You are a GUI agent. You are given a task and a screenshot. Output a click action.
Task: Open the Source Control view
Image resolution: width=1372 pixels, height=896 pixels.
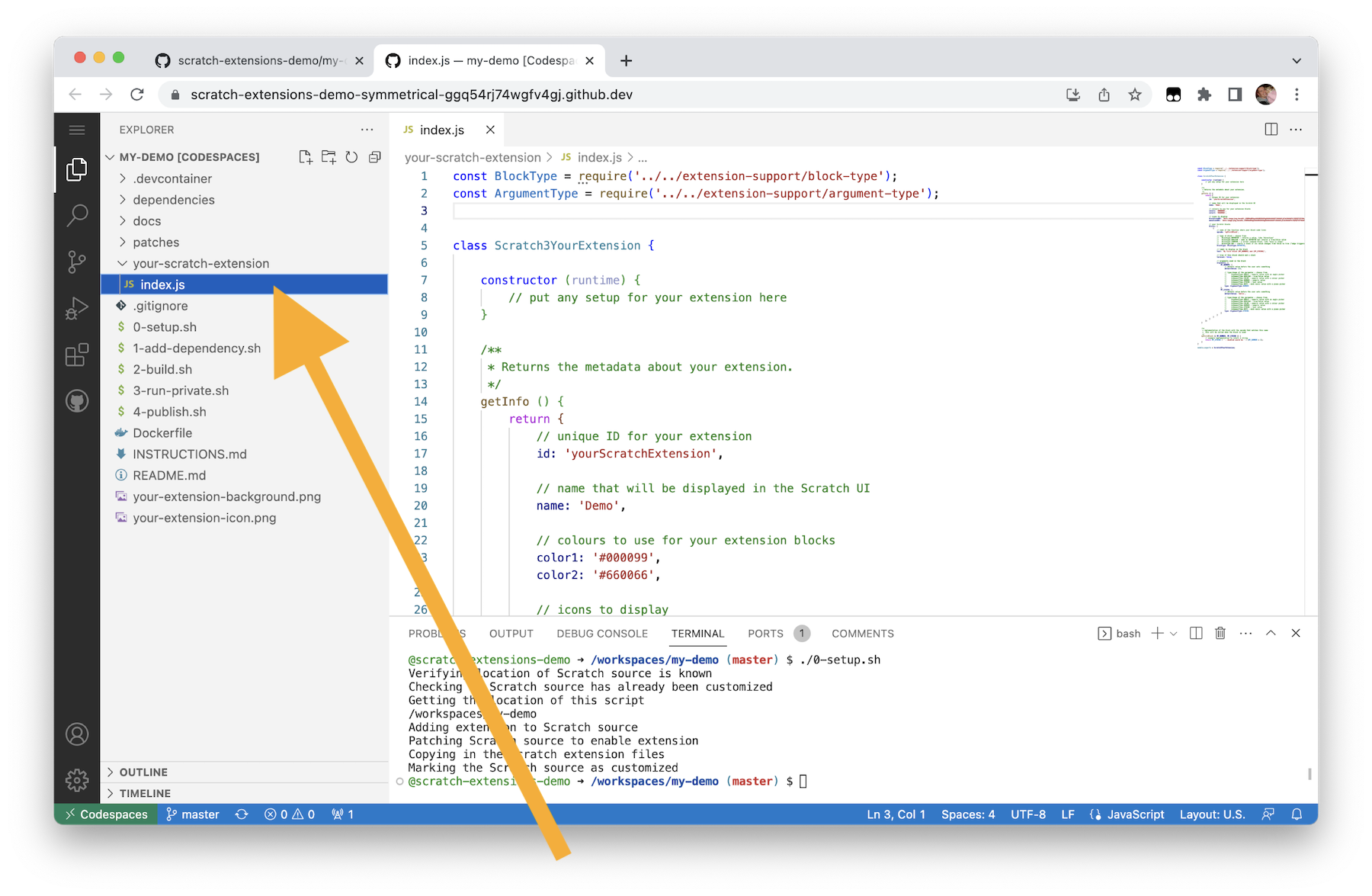pos(76,262)
